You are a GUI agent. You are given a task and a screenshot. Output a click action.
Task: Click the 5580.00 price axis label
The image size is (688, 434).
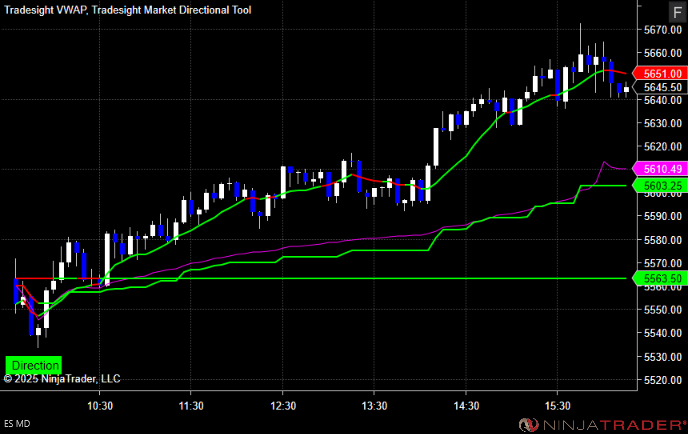(663, 240)
